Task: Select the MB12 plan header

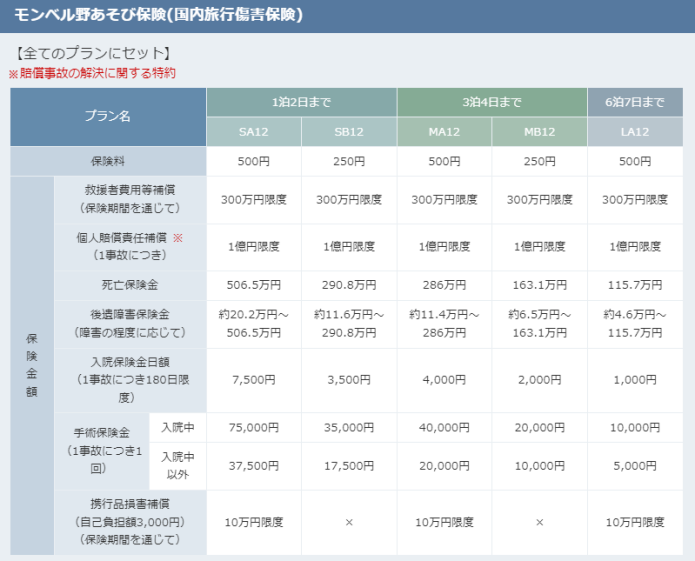Action: point(539,132)
